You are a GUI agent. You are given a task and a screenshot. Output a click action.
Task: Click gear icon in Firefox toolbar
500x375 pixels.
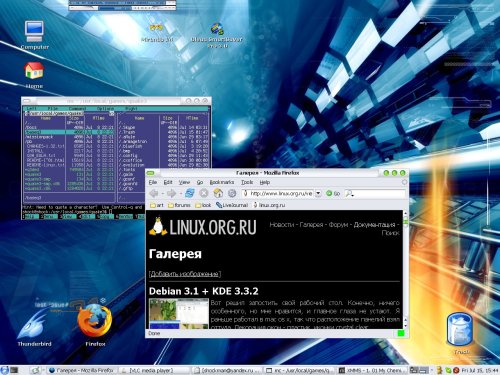(x=232, y=193)
